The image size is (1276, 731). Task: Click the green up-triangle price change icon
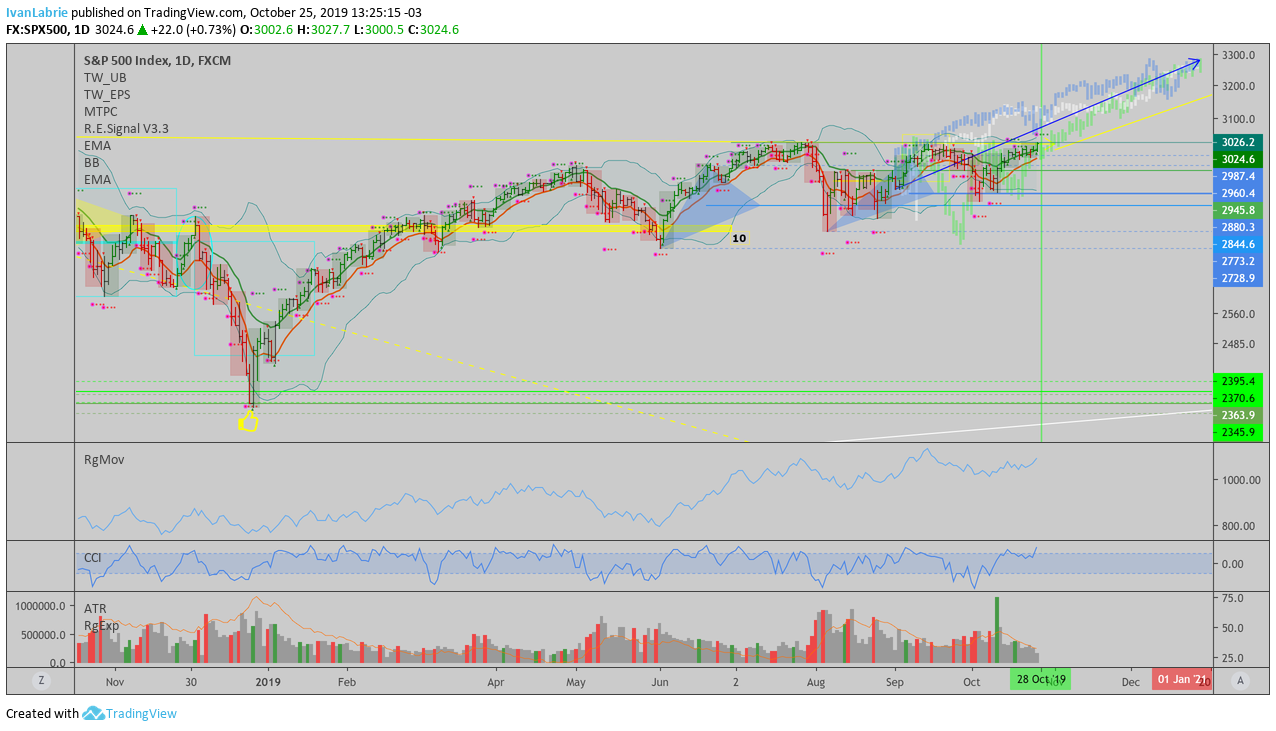pyautogui.click(x=141, y=30)
